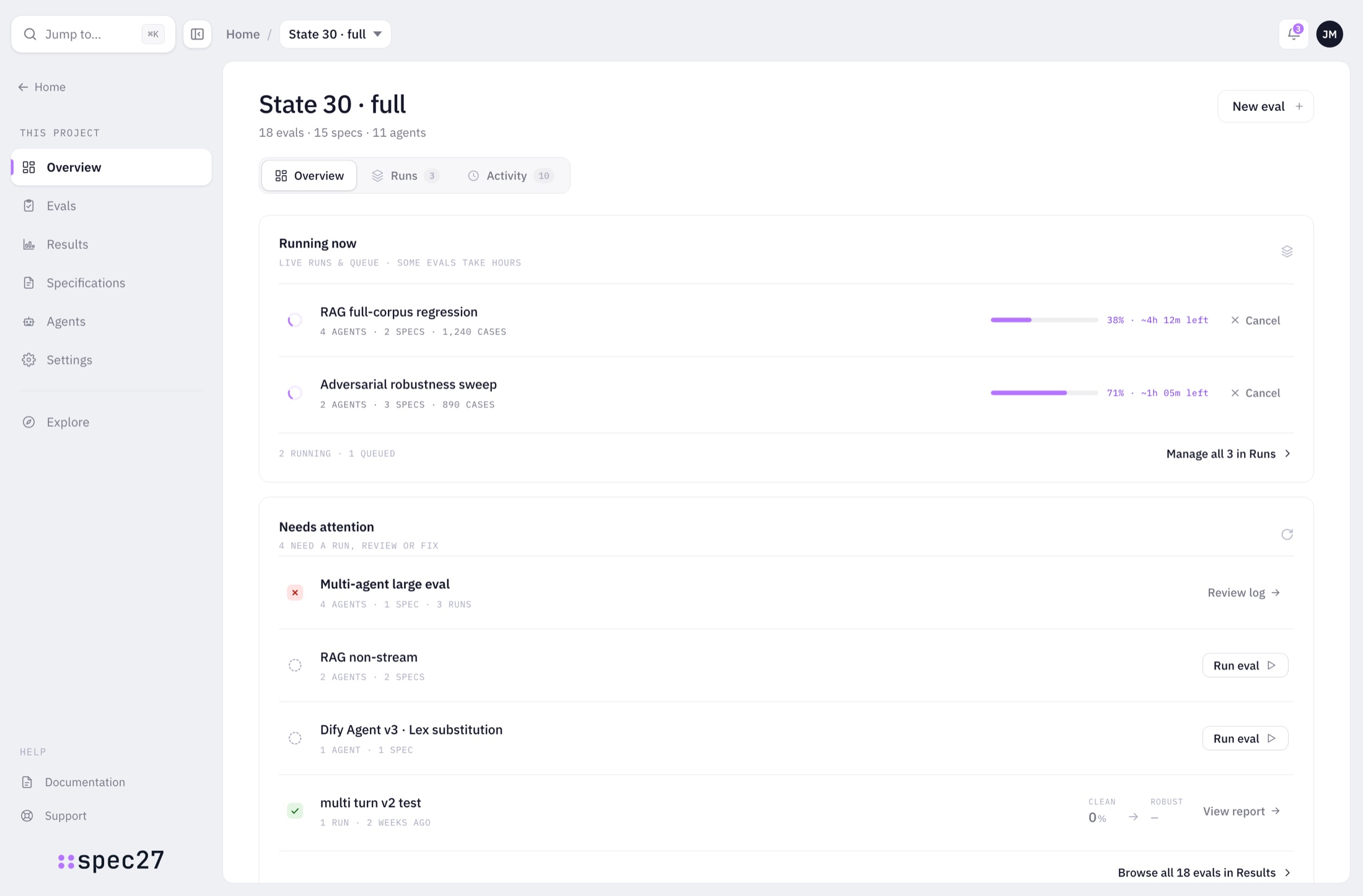Screen dimensions: 1363x896
Task: Open the notifications bell
Action: [1294, 34]
